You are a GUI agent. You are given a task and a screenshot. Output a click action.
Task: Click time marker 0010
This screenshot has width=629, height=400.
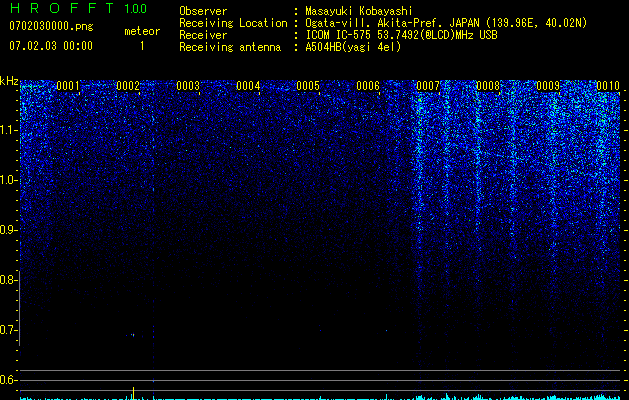tap(608, 86)
